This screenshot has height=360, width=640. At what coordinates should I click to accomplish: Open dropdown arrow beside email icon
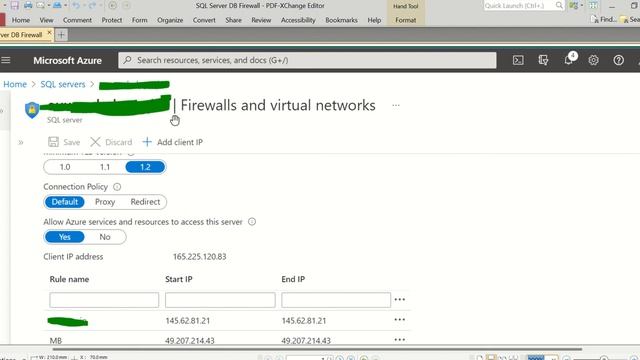coord(49,5)
